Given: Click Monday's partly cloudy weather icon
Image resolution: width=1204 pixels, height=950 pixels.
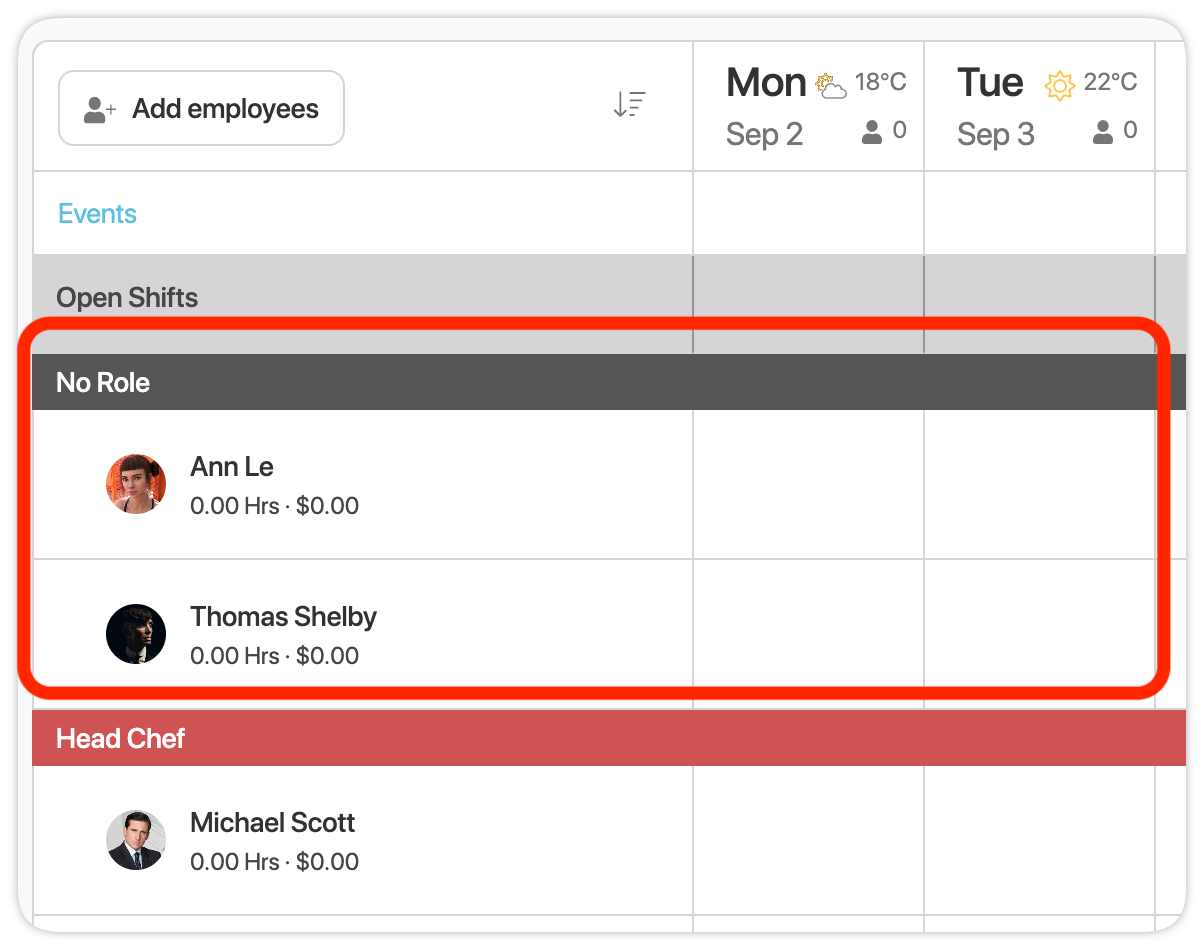Looking at the screenshot, I should tap(830, 86).
